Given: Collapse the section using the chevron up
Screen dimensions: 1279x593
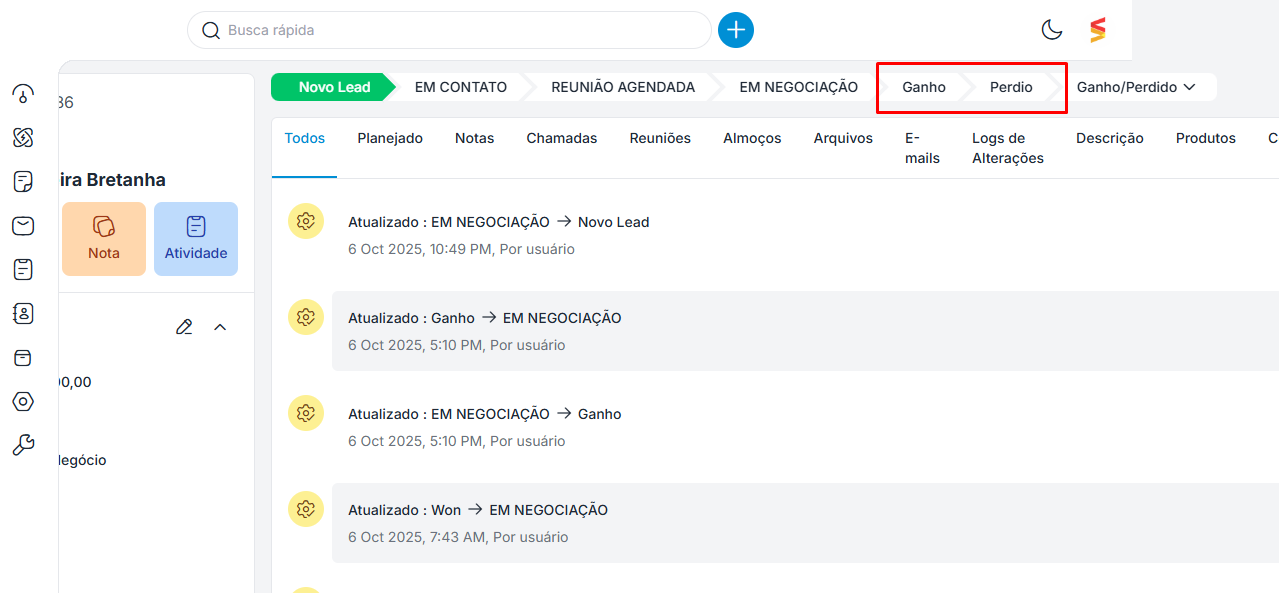Looking at the screenshot, I should (220, 327).
